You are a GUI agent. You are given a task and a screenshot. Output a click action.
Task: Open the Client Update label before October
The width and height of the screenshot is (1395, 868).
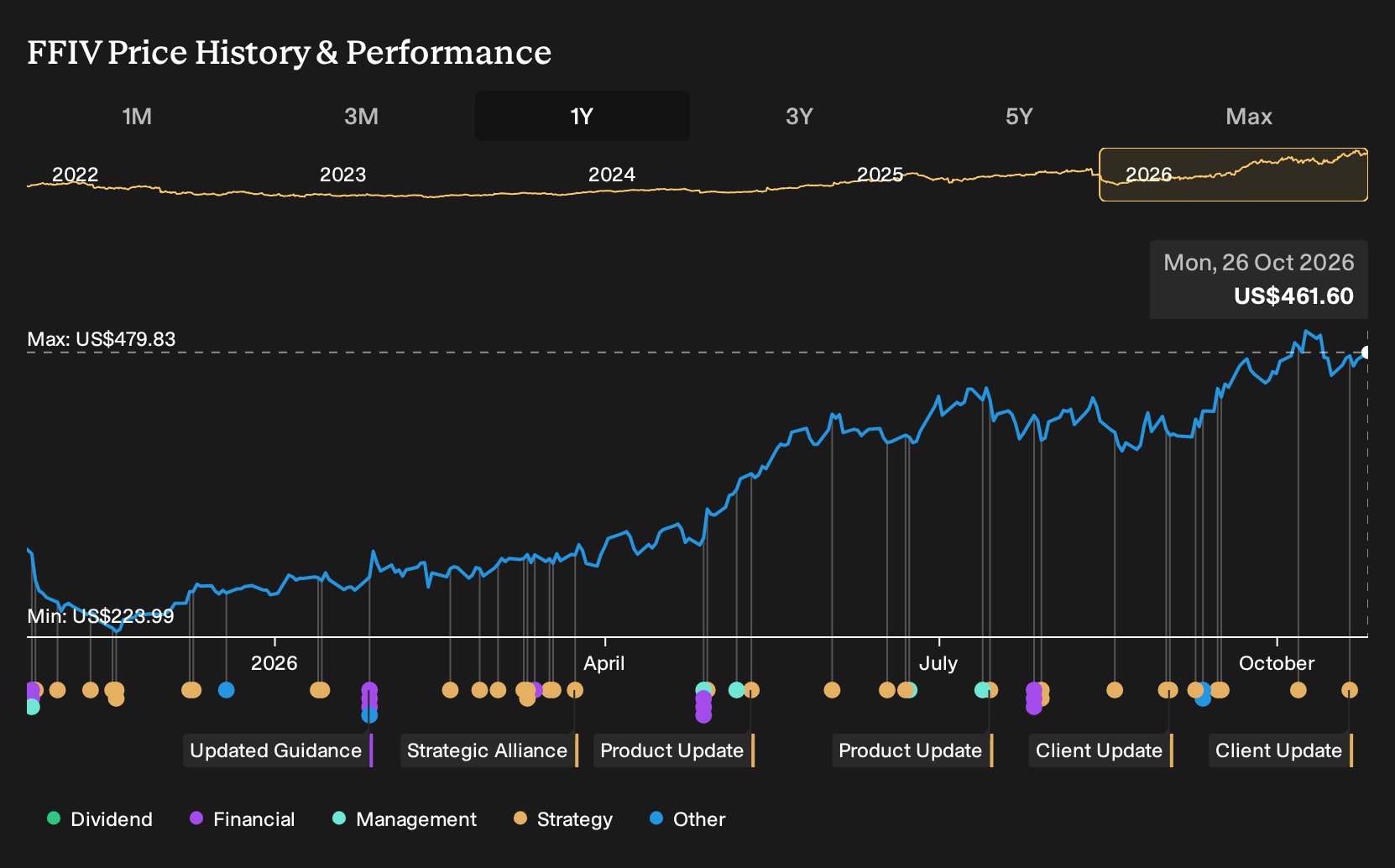point(1100,750)
